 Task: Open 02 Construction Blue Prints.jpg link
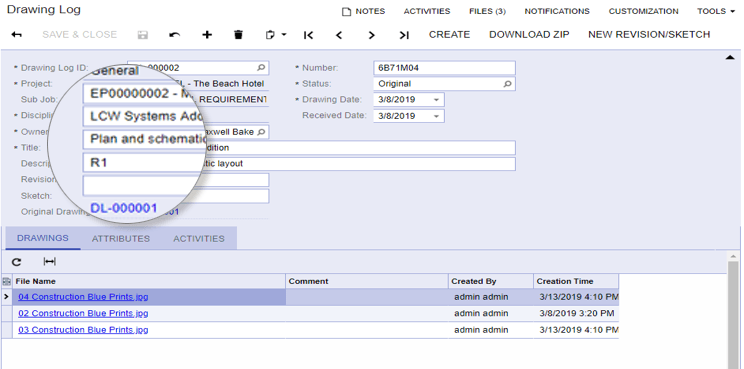coord(83,314)
